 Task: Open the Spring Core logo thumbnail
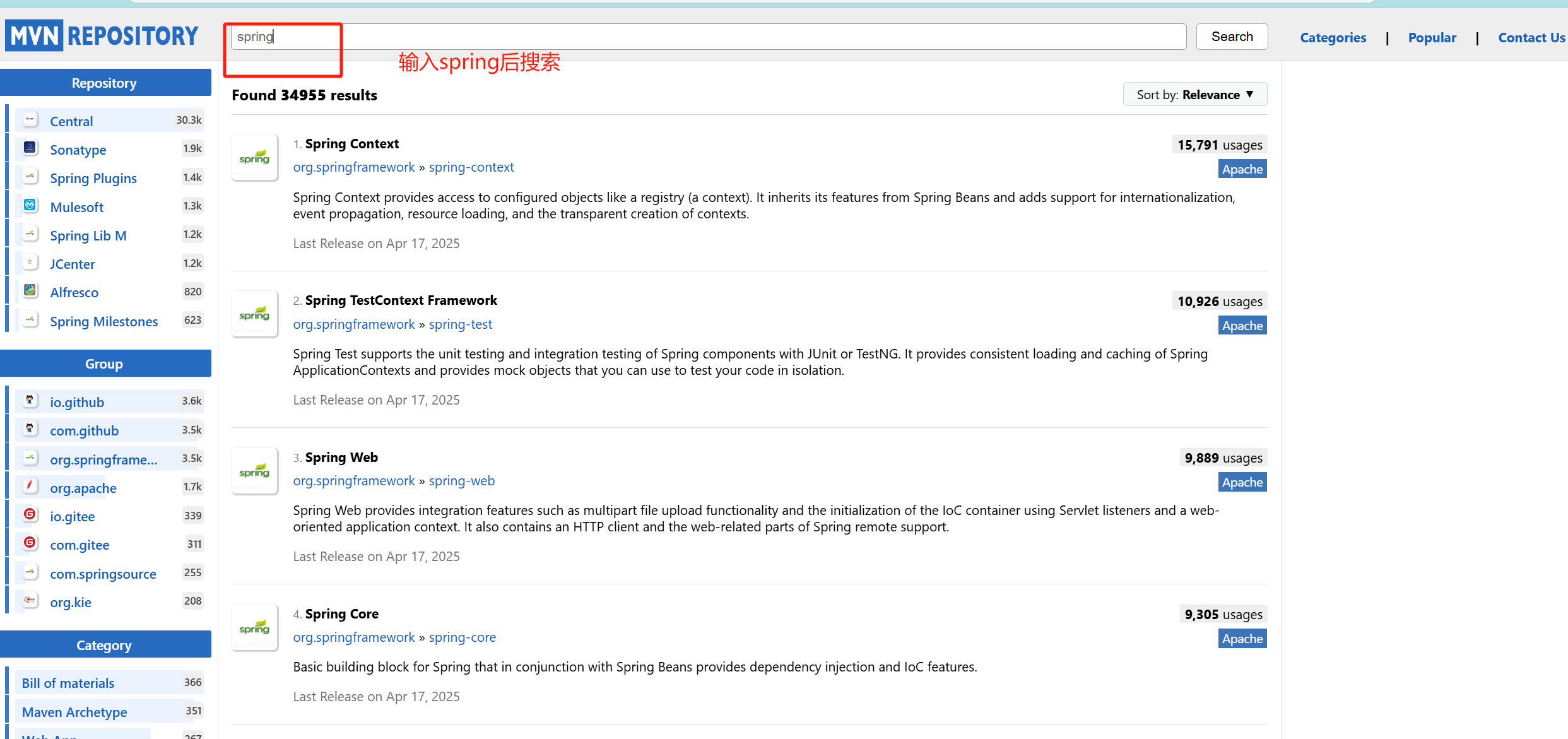(254, 628)
